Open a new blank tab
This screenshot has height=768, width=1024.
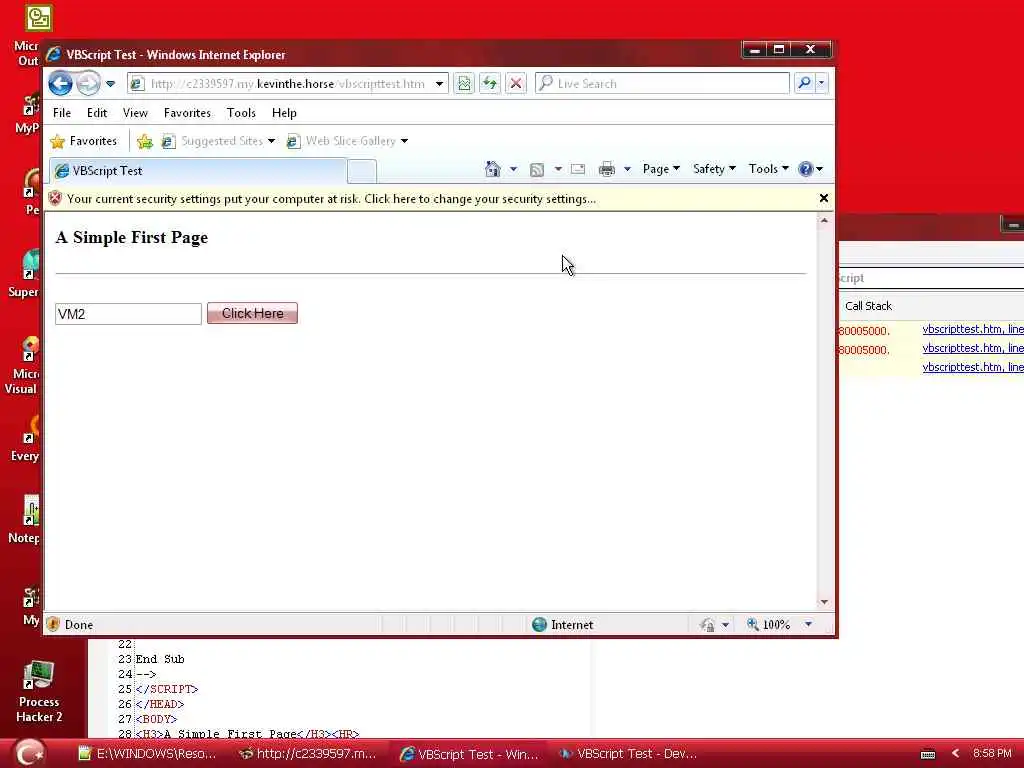tap(362, 172)
